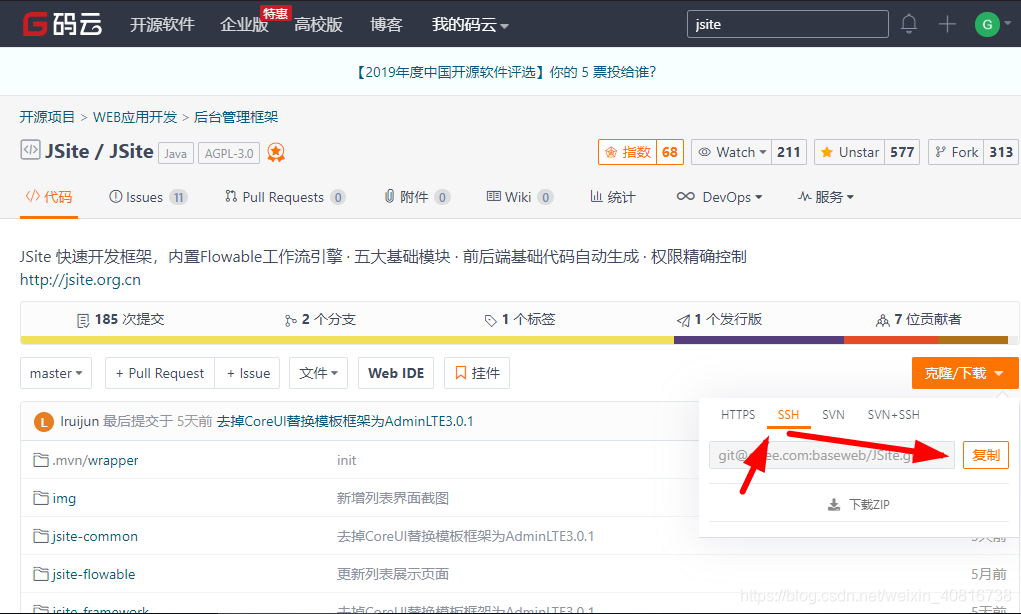The image size is (1021, 614).
Task: Click the orange-red segment of the language bar
Action: pyautogui.click(x=891, y=340)
